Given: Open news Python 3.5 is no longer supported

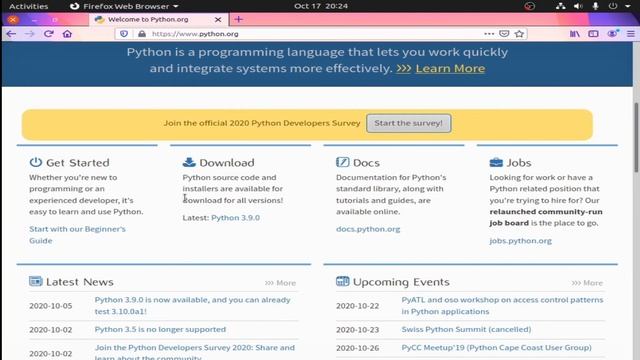Looking at the screenshot, I should [x=160, y=329].
